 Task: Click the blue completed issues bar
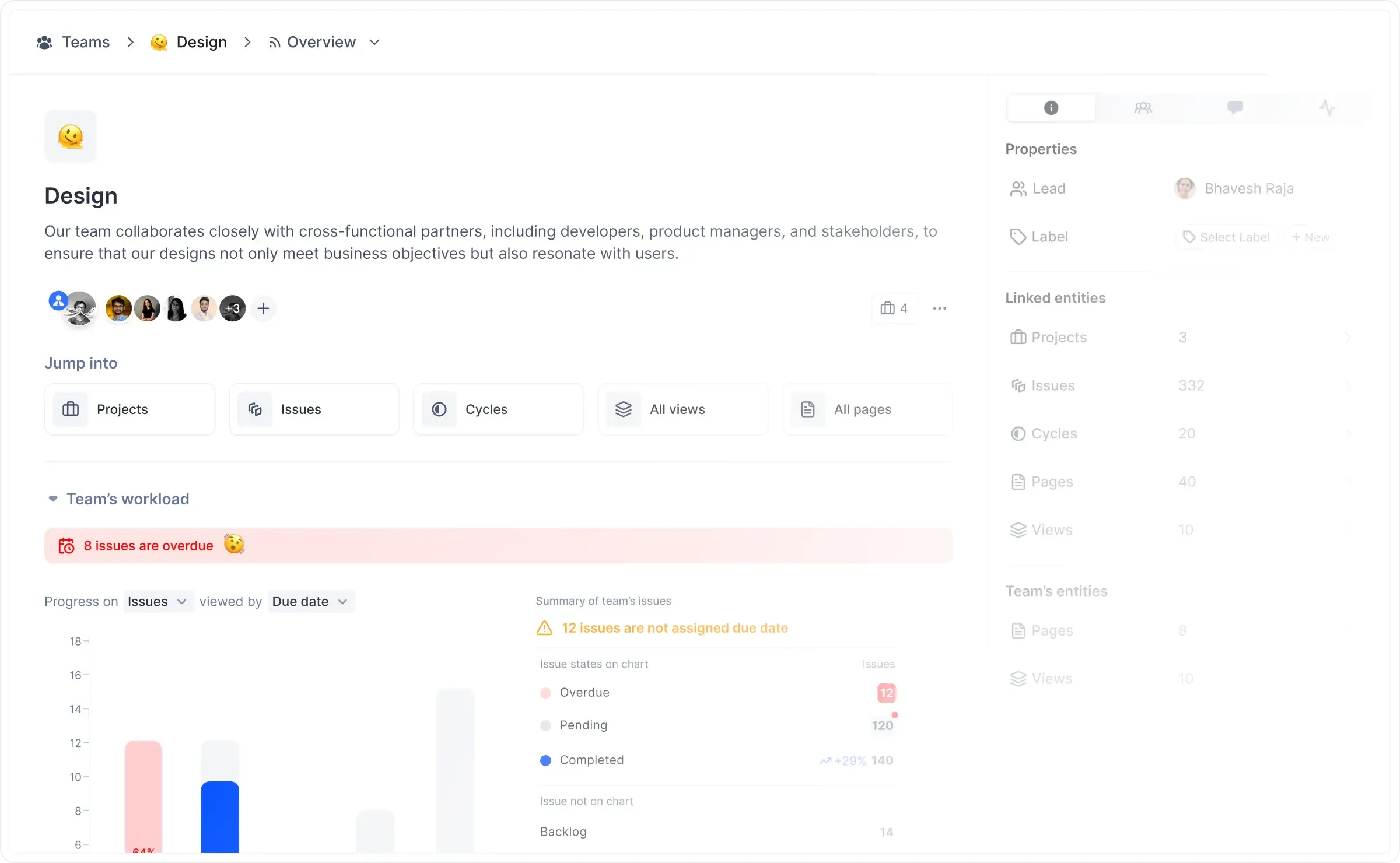220,816
